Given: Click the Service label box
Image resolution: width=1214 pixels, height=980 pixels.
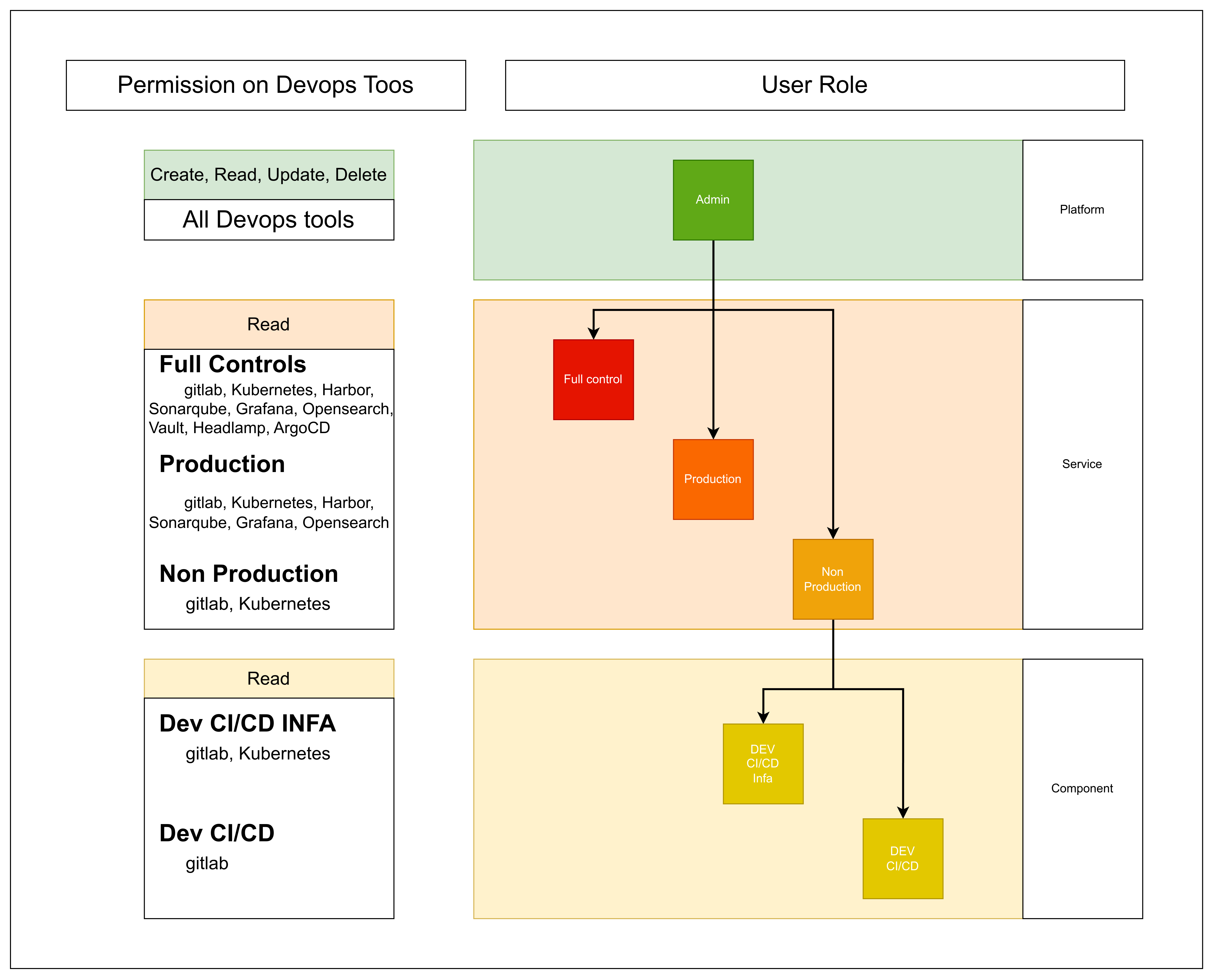Looking at the screenshot, I should [1082, 464].
